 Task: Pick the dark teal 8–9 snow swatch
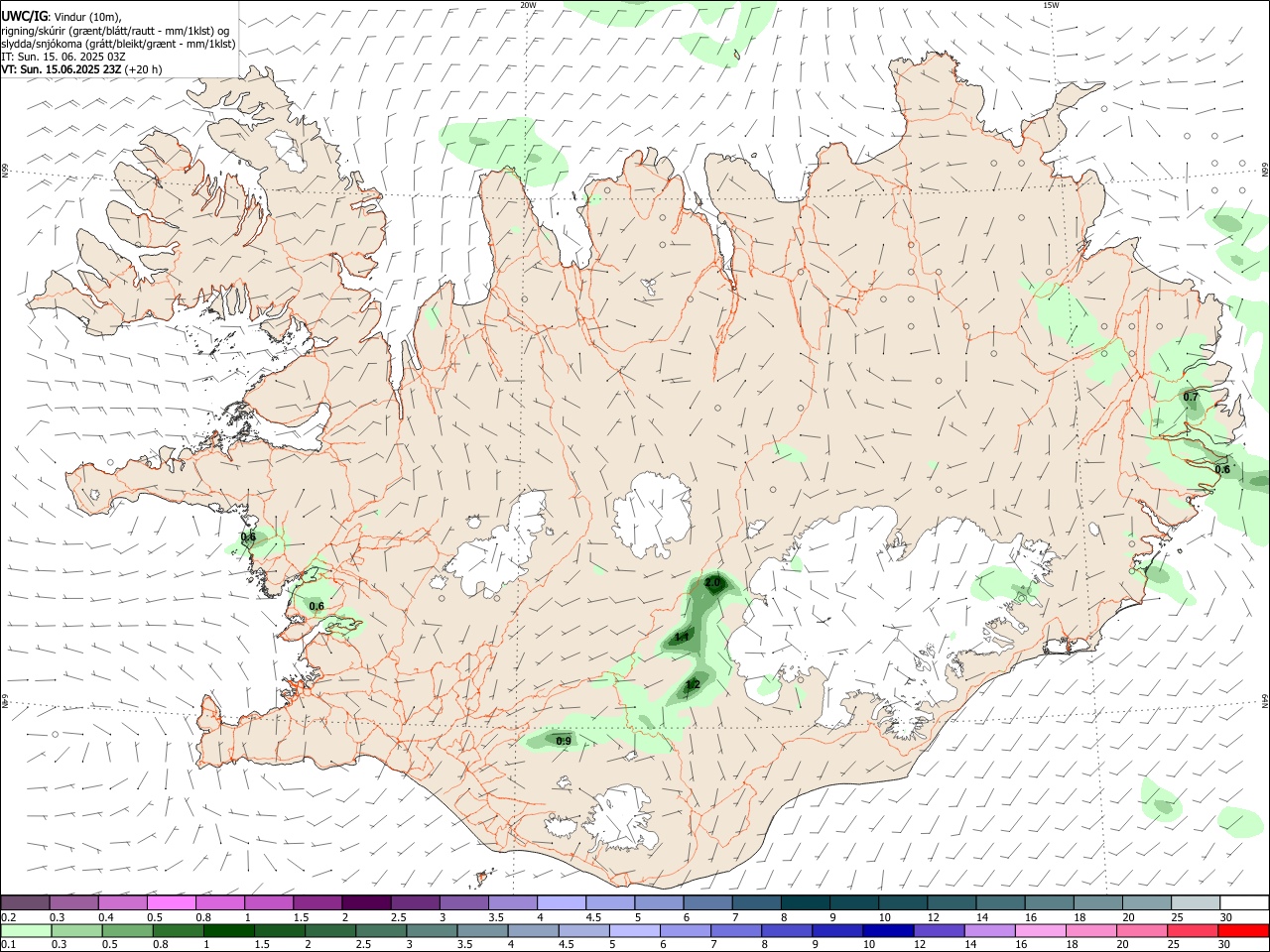point(806,902)
